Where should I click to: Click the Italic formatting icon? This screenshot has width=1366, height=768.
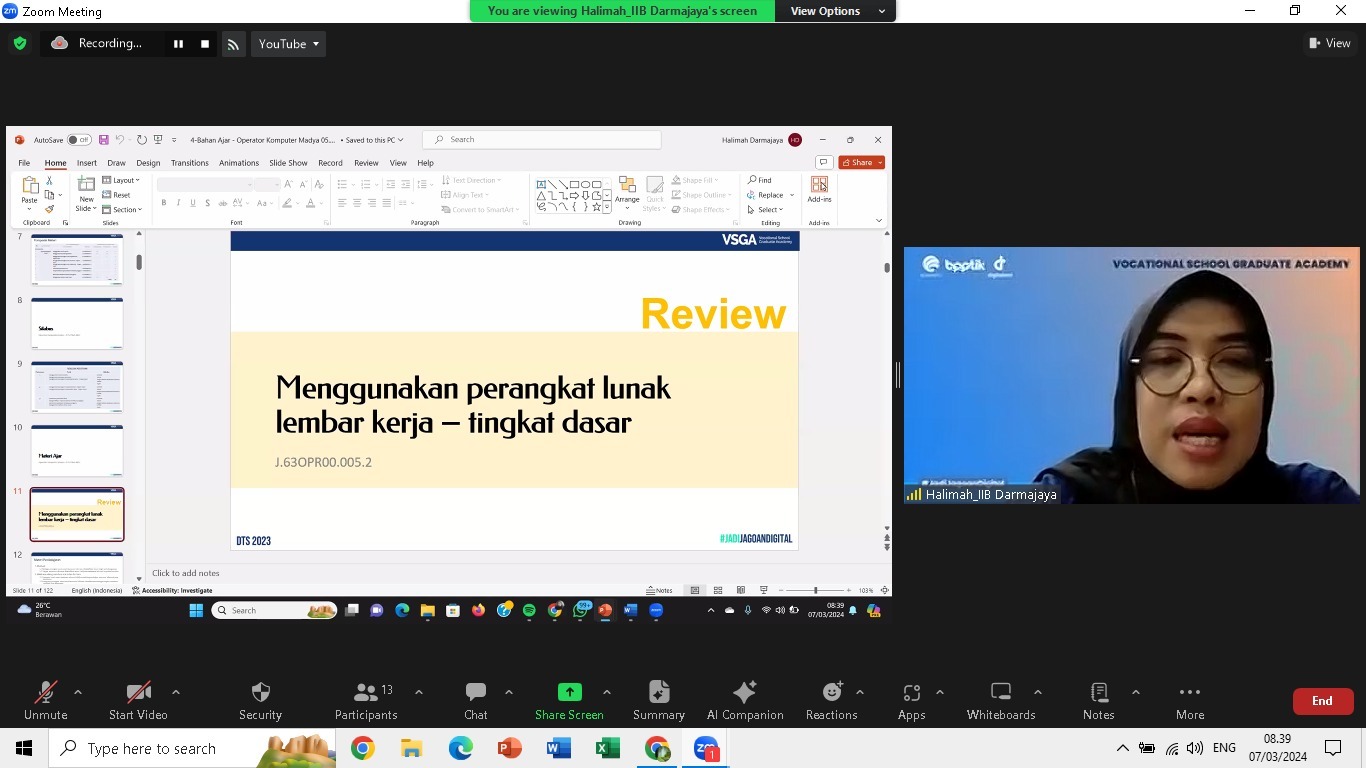point(177,202)
